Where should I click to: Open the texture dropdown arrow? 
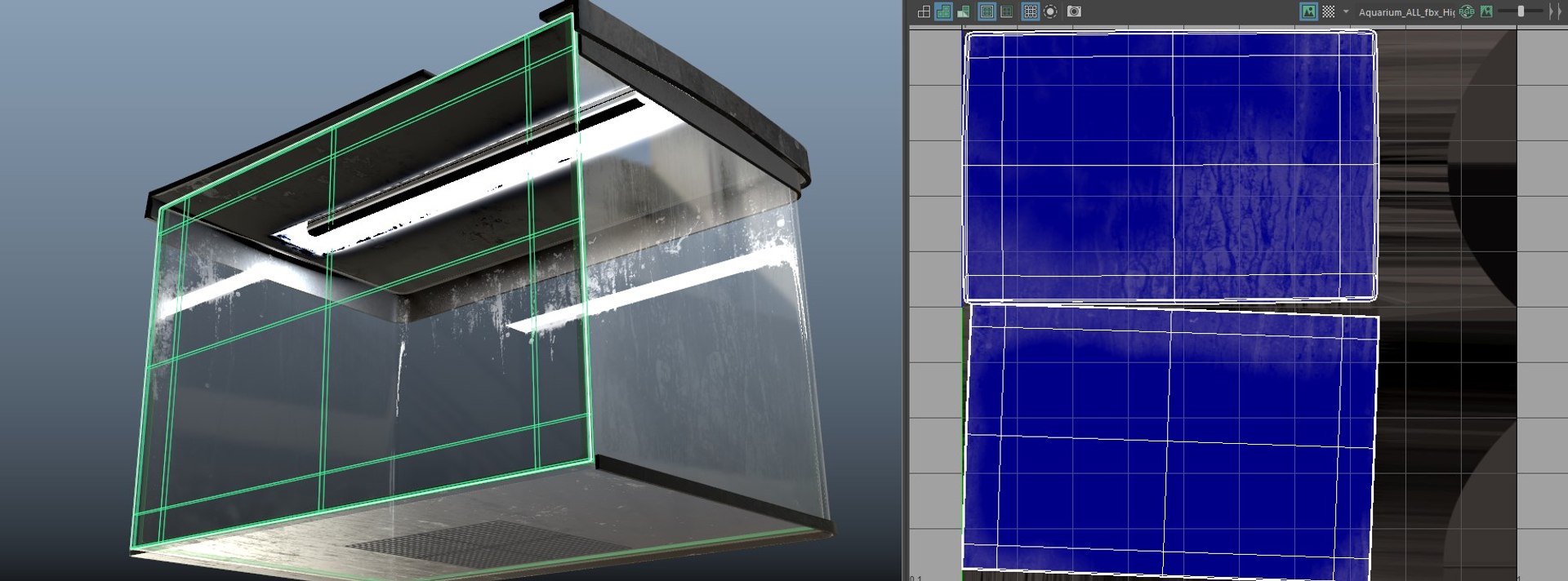pos(1346,11)
